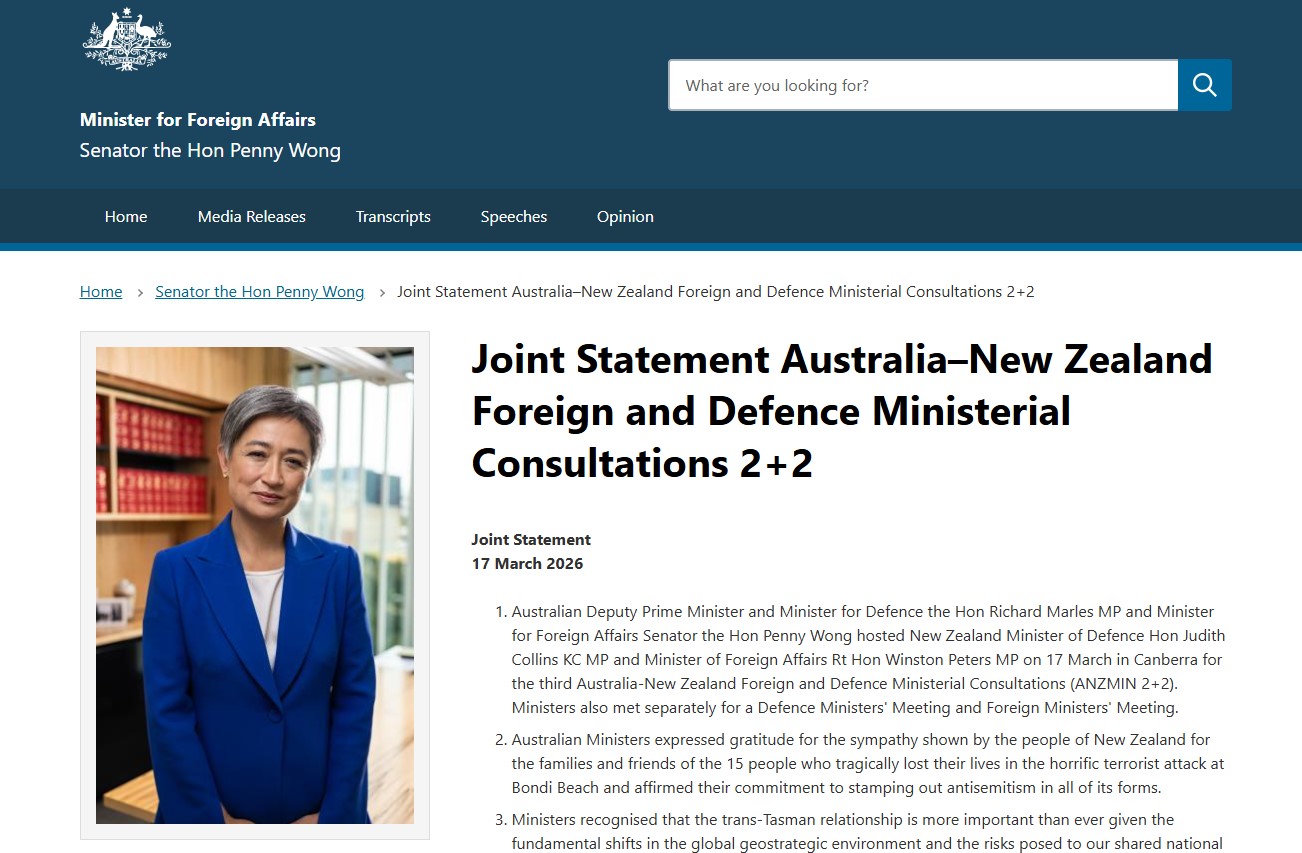Select Speeches in the navigation bar
The image size is (1302, 853).
pyautogui.click(x=514, y=216)
